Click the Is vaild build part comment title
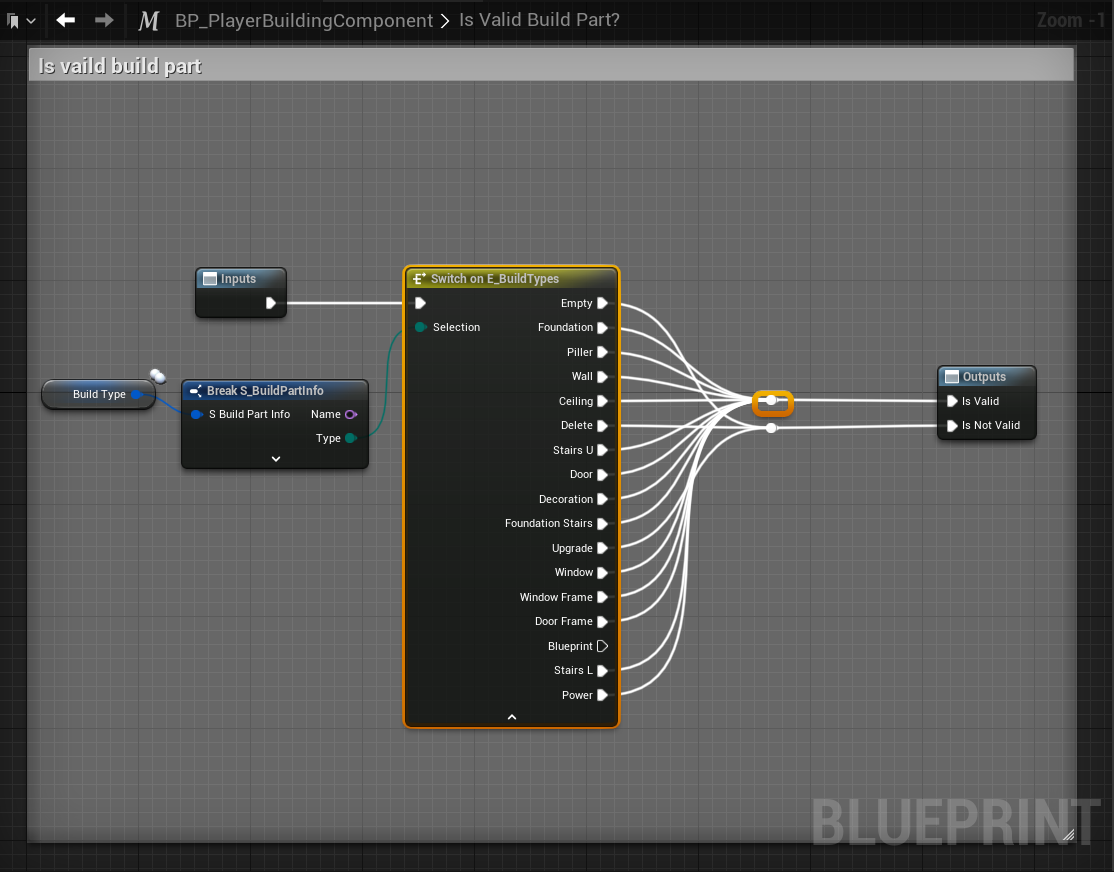 (x=120, y=66)
